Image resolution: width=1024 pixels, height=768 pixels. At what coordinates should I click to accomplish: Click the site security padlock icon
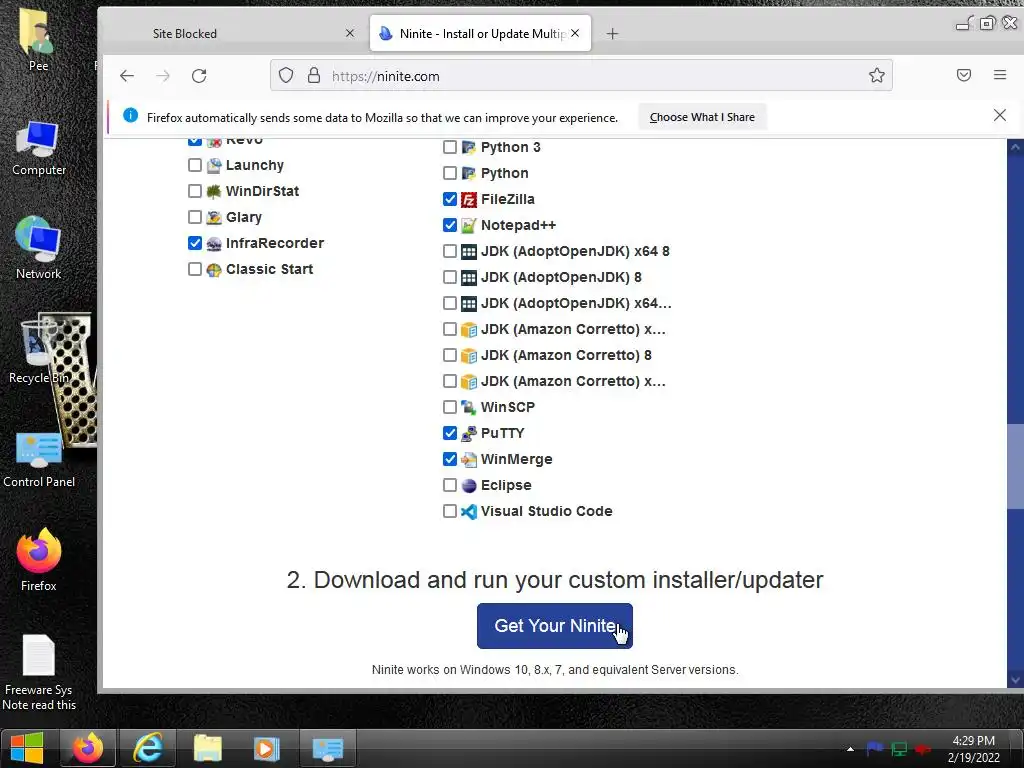point(314,76)
